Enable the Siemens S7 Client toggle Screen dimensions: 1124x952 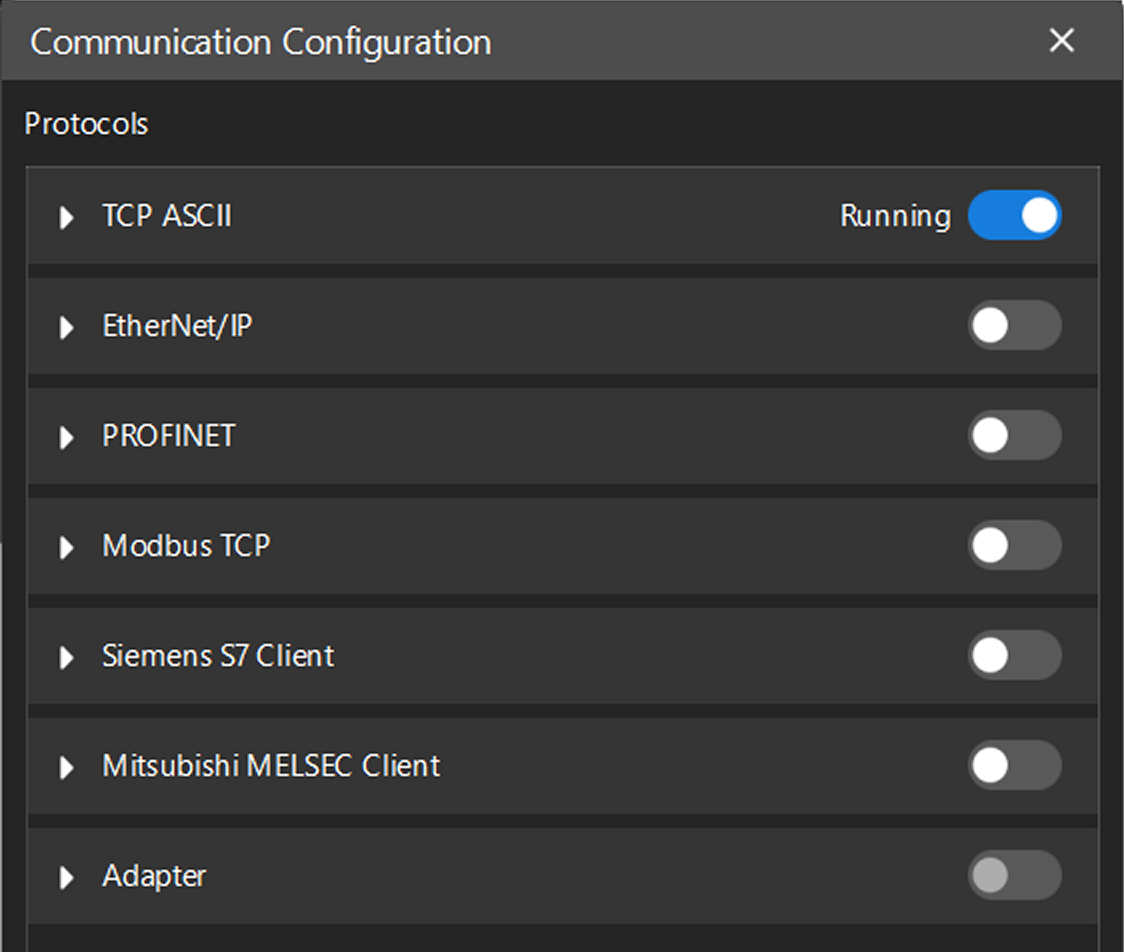[1014, 656]
